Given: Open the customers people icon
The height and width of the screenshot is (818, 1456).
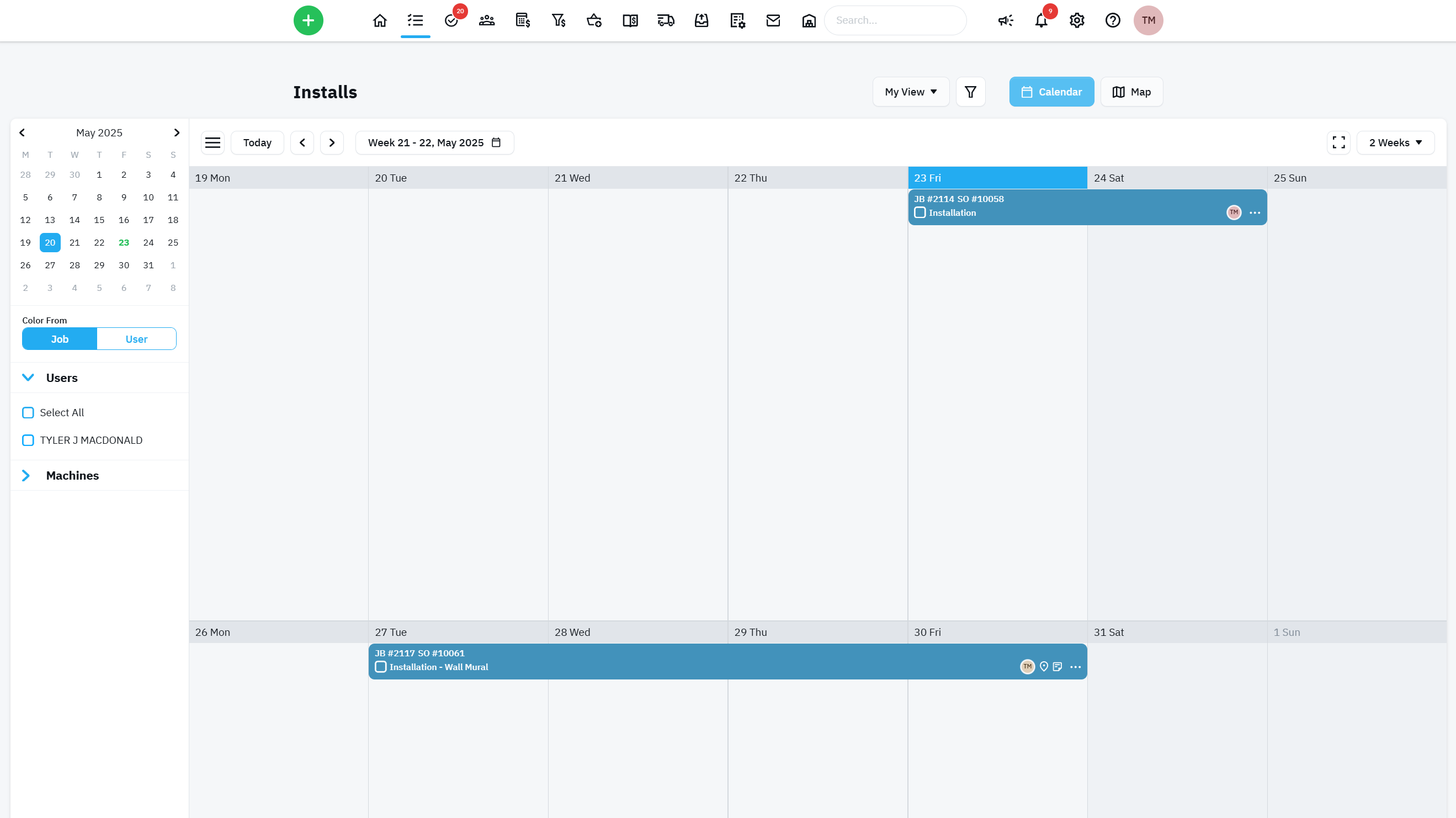Looking at the screenshot, I should pos(487,20).
